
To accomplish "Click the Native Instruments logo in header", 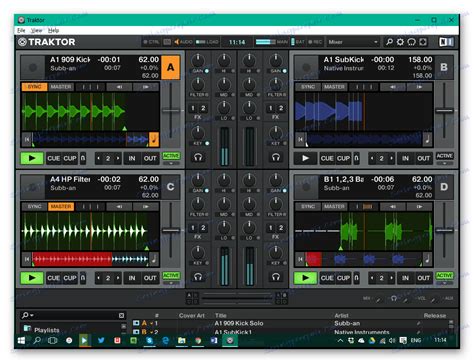I will pyautogui.click(x=446, y=42).
